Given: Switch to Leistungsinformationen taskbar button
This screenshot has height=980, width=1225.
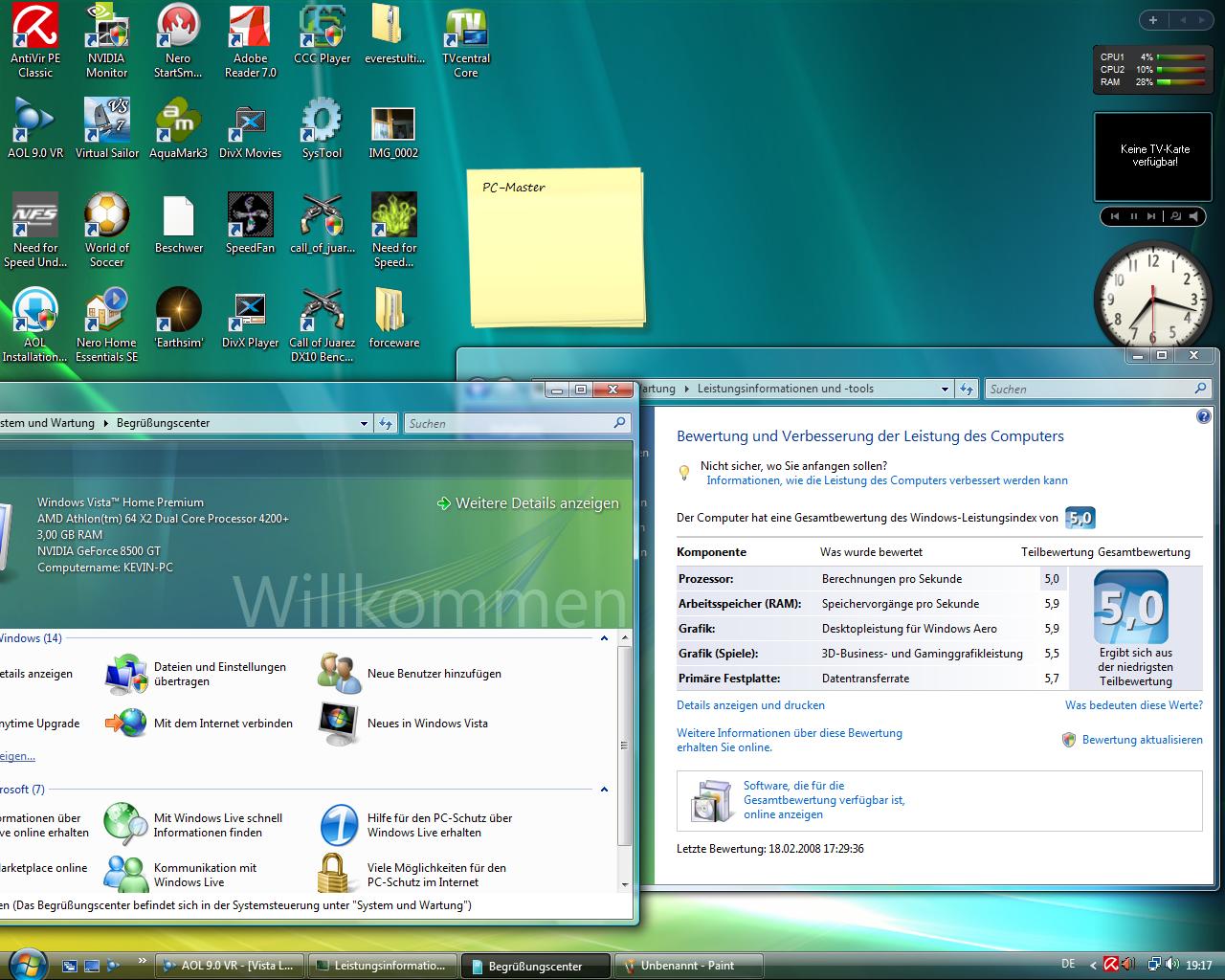Looking at the screenshot, I should [382, 966].
